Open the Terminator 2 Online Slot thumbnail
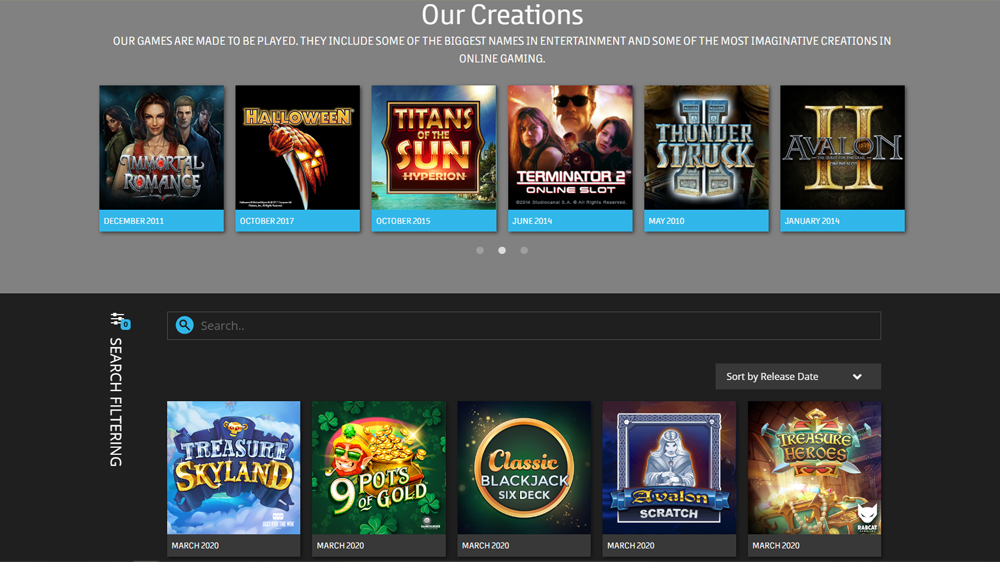 point(570,147)
